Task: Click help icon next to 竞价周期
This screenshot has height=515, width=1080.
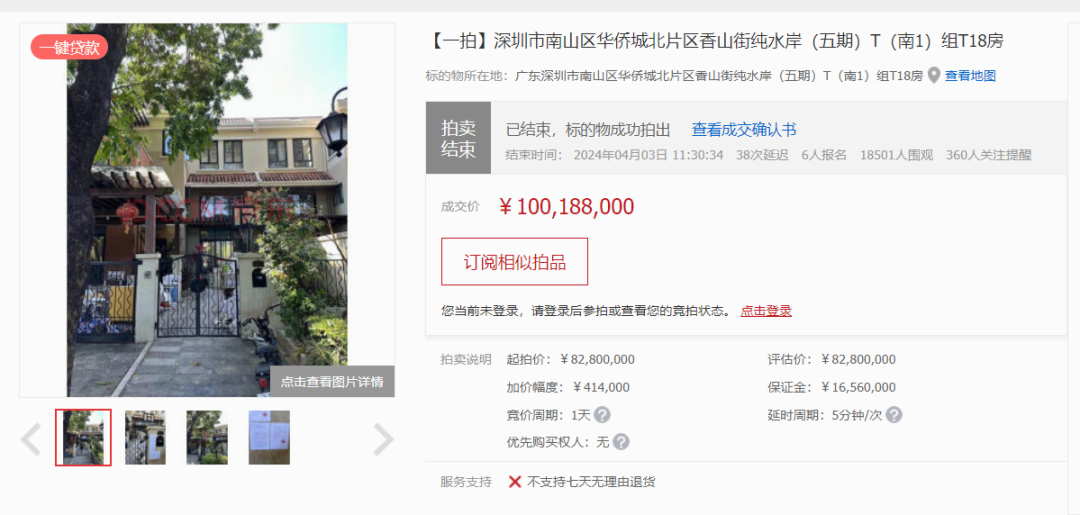Action: 602,415
